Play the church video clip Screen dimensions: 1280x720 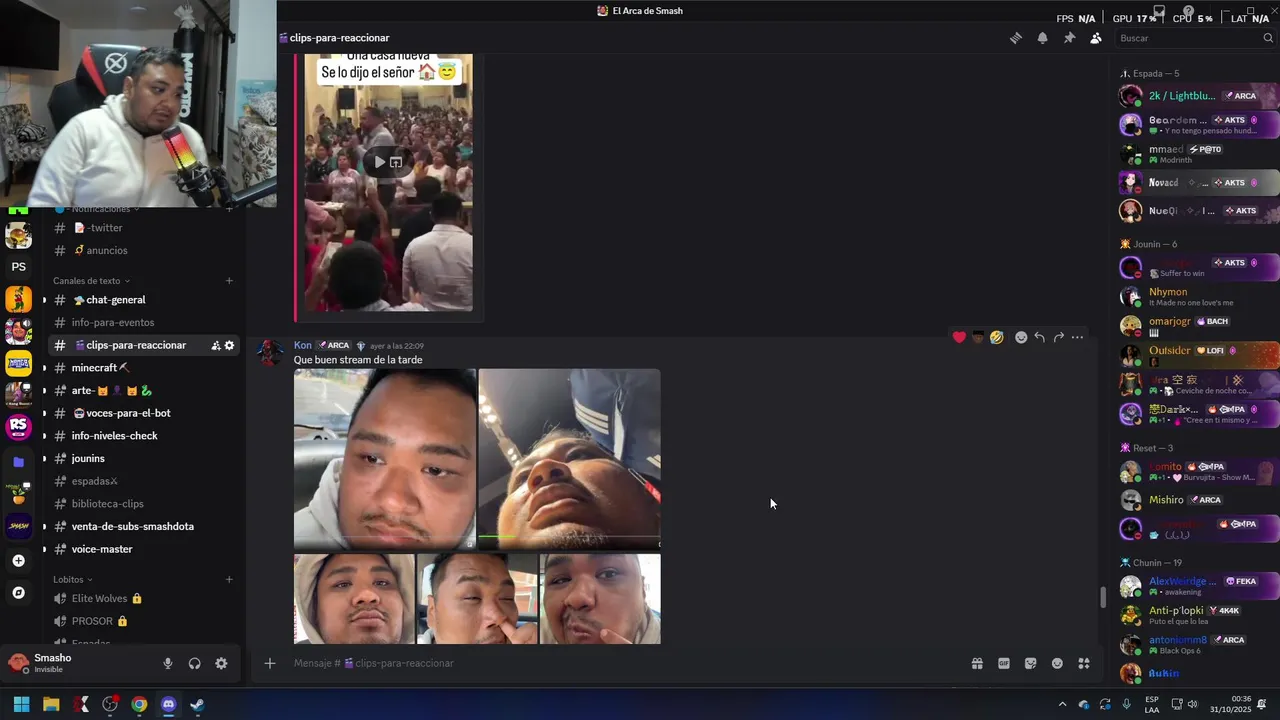379,161
